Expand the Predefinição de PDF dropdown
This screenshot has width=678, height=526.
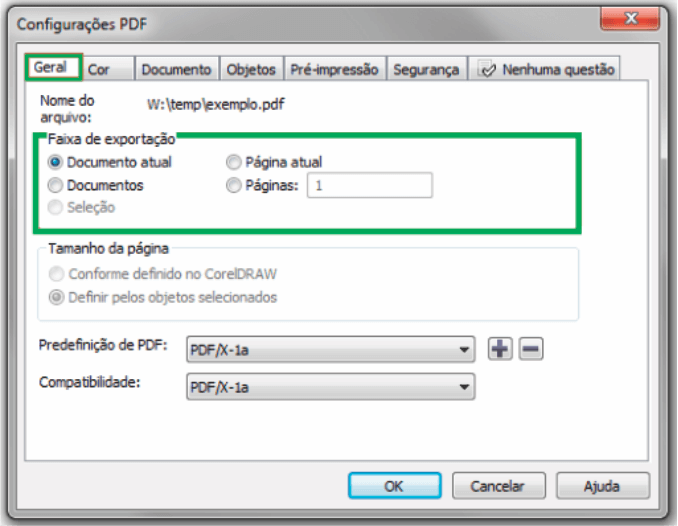tap(331, 349)
